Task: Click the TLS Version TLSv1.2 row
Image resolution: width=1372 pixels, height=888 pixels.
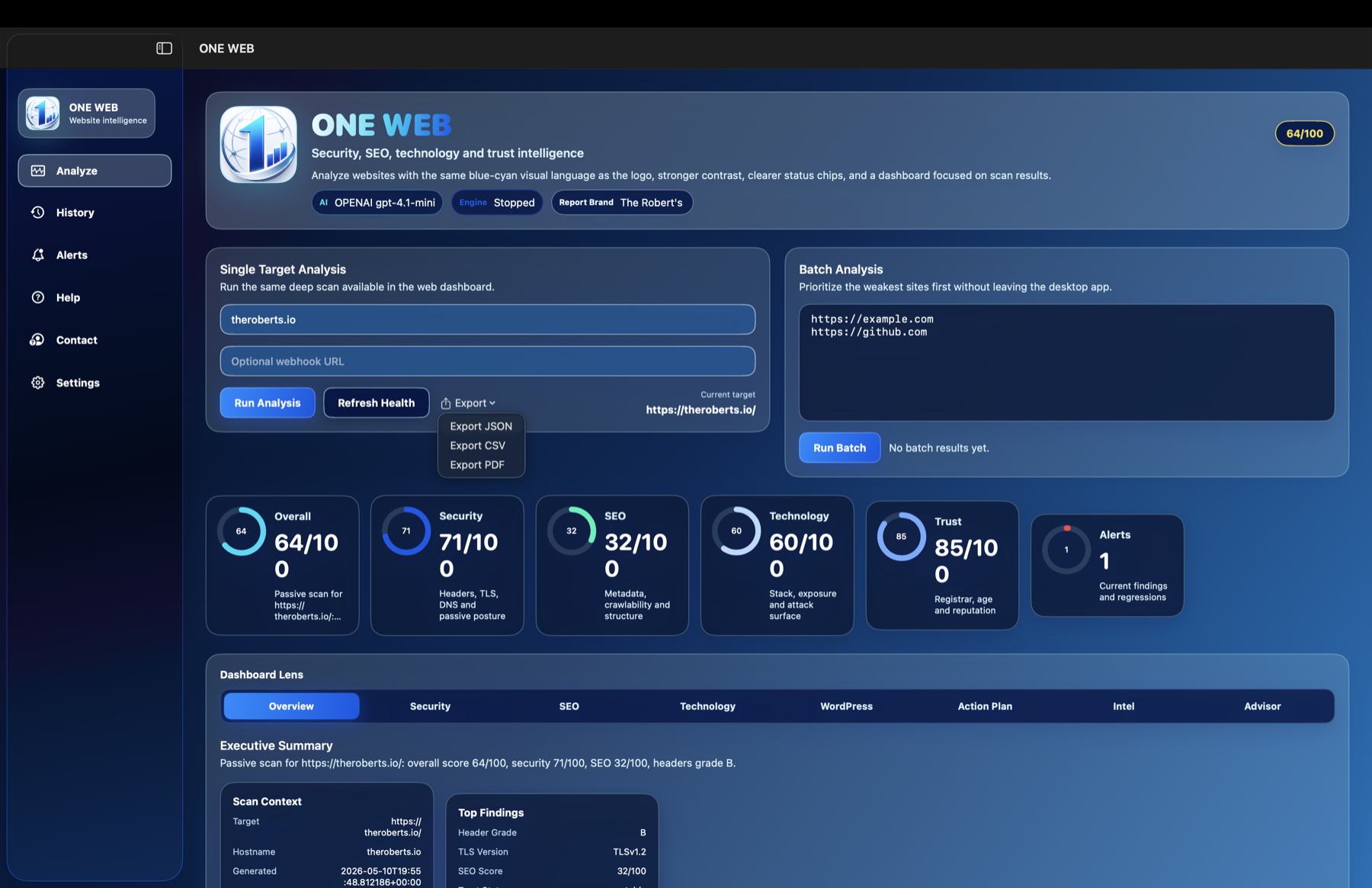Action: [x=552, y=852]
